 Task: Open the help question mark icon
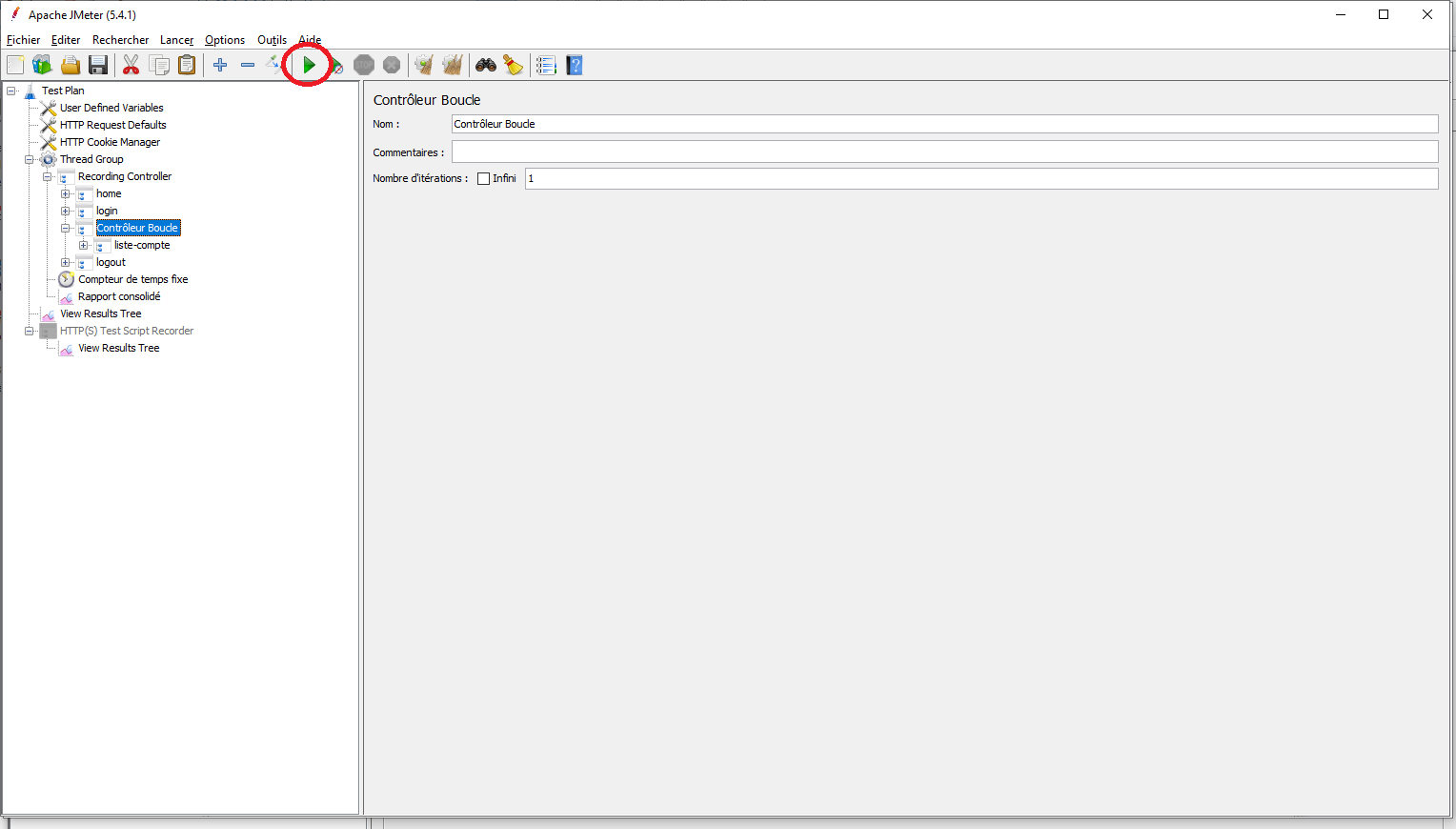(x=575, y=65)
